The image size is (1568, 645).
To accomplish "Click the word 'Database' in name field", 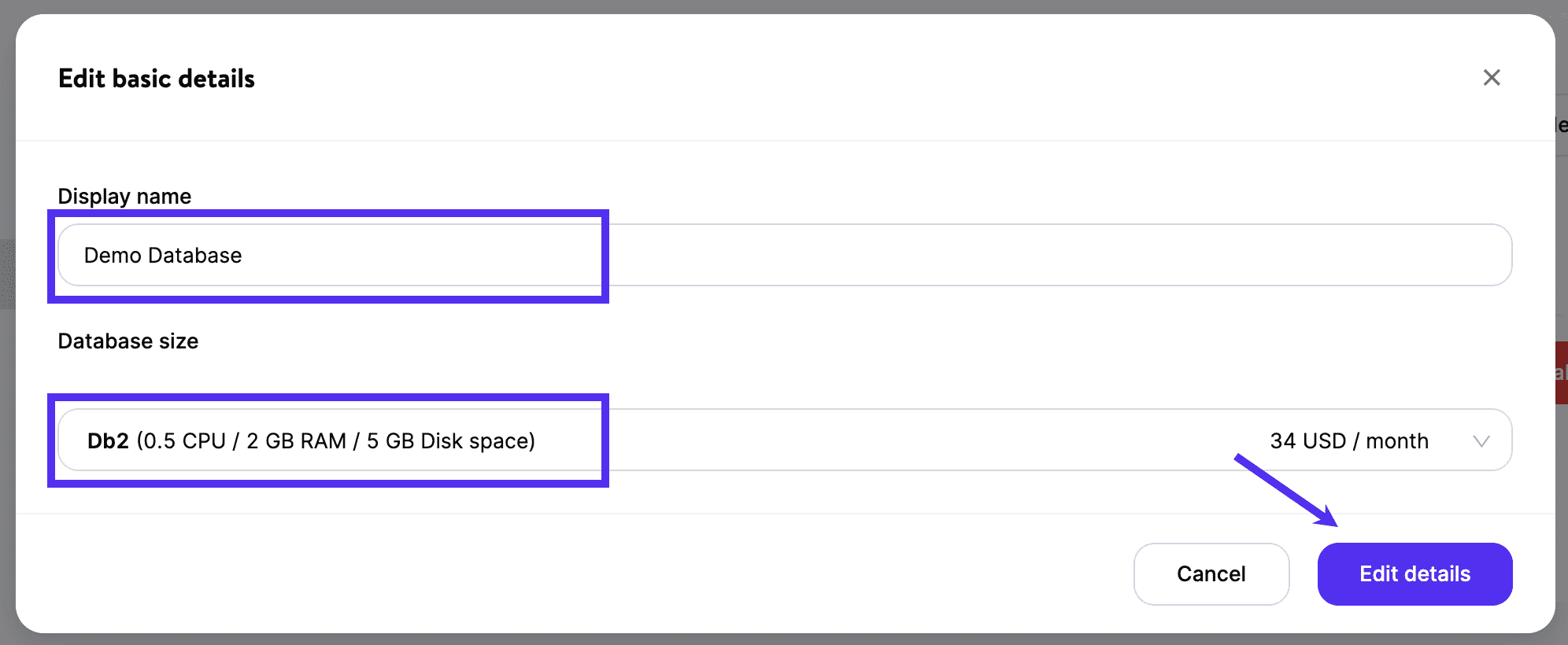I will point(195,256).
